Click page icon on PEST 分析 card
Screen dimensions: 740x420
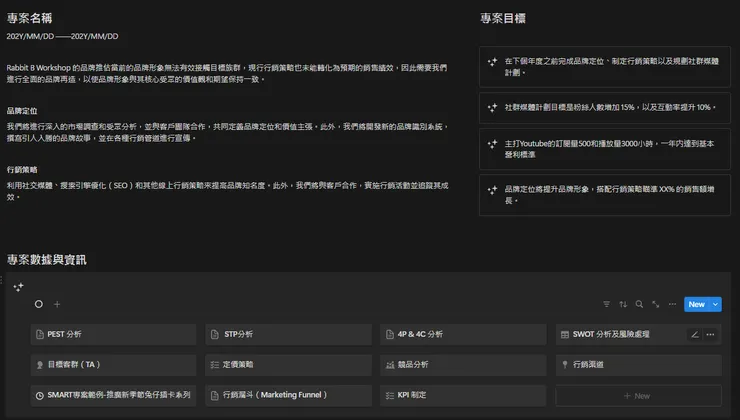pyautogui.click(x=40, y=335)
